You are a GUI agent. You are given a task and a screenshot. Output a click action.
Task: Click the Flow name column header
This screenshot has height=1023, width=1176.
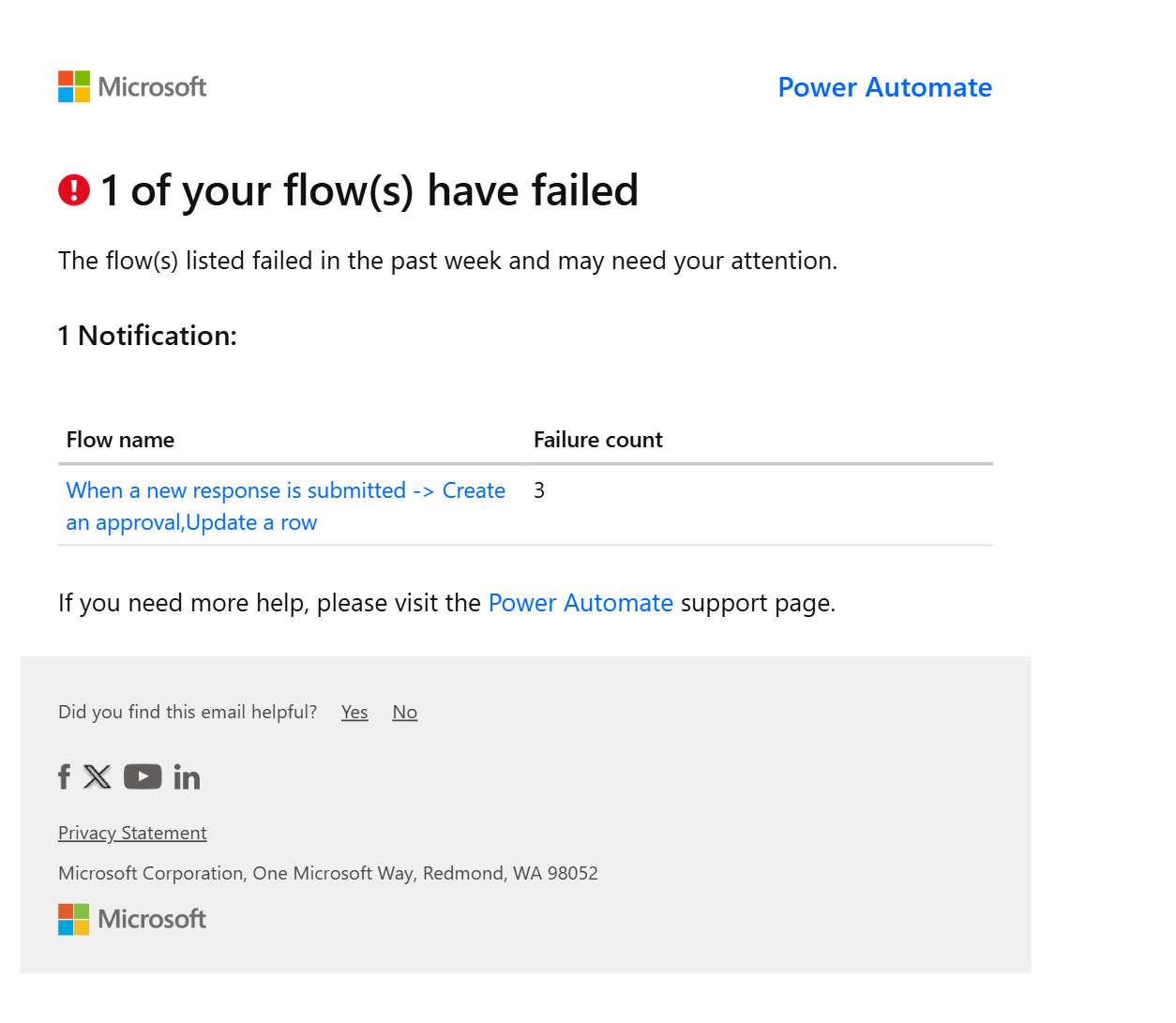point(120,440)
